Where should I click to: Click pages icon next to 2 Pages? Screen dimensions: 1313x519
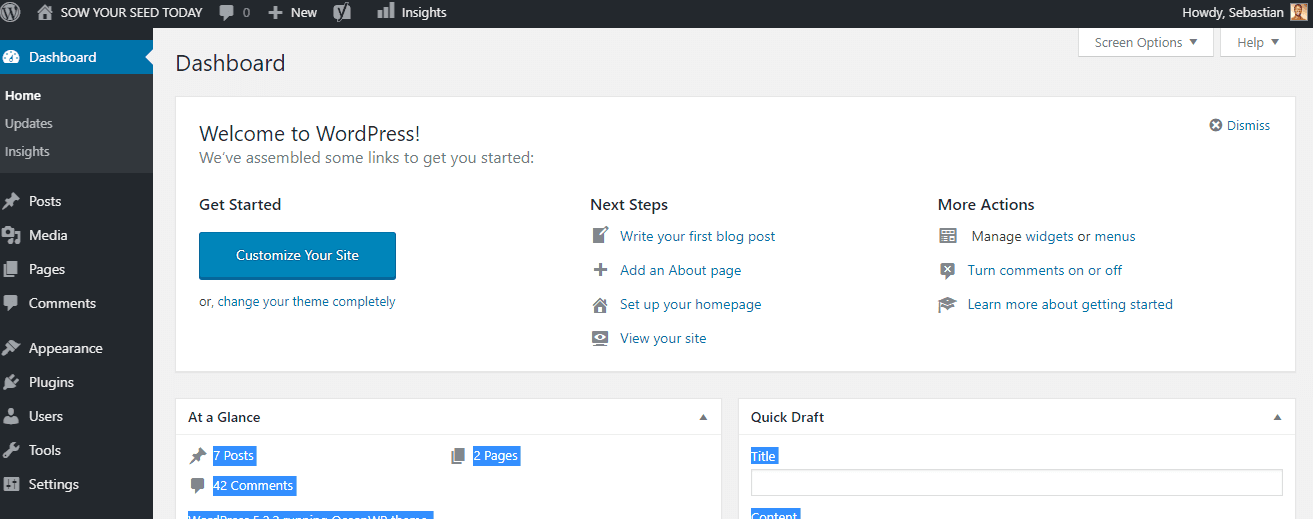point(458,456)
